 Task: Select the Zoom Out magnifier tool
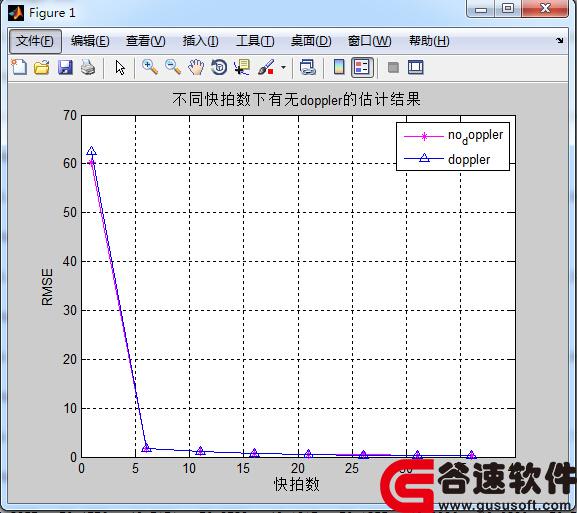coord(173,67)
